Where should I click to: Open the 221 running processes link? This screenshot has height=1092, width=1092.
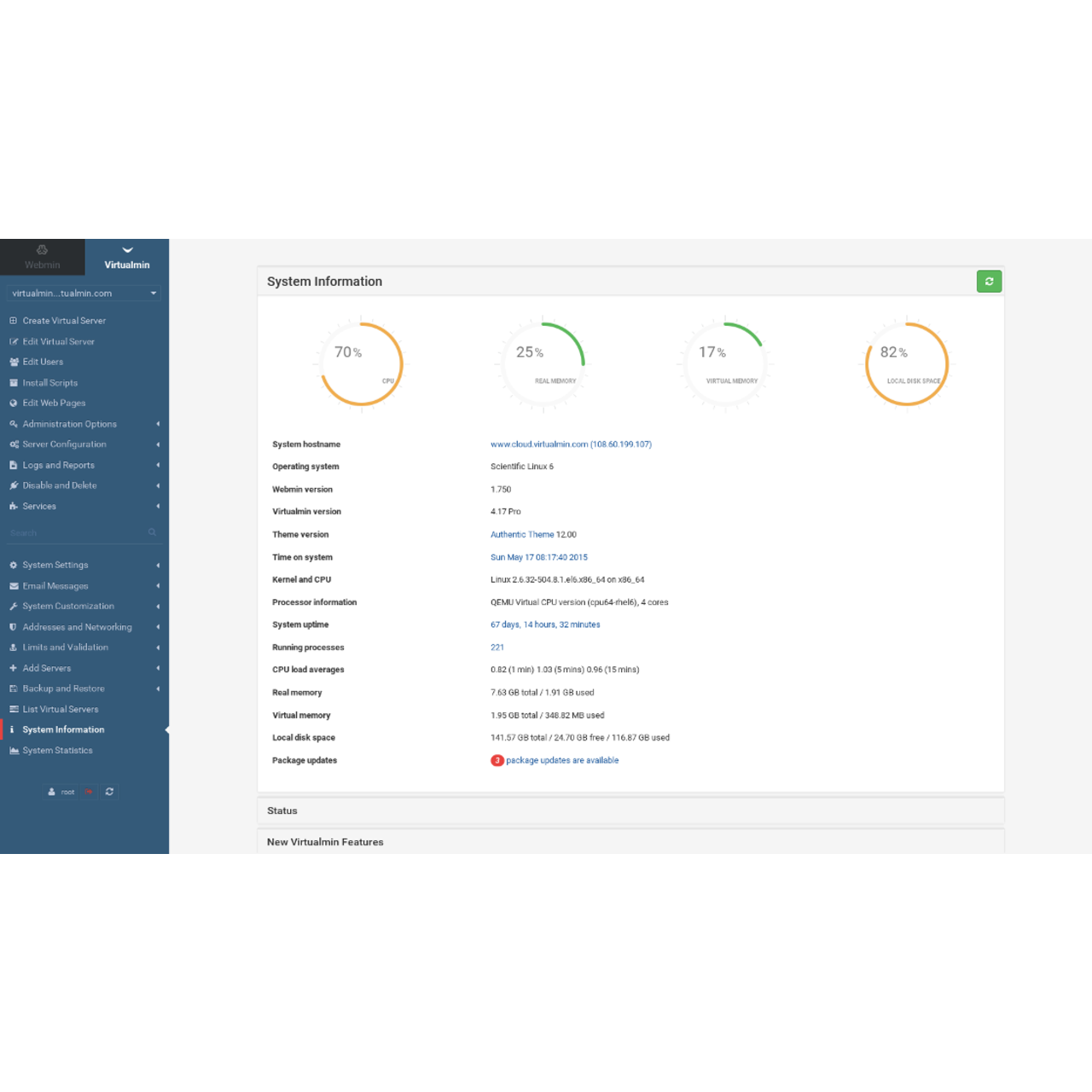click(x=497, y=648)
